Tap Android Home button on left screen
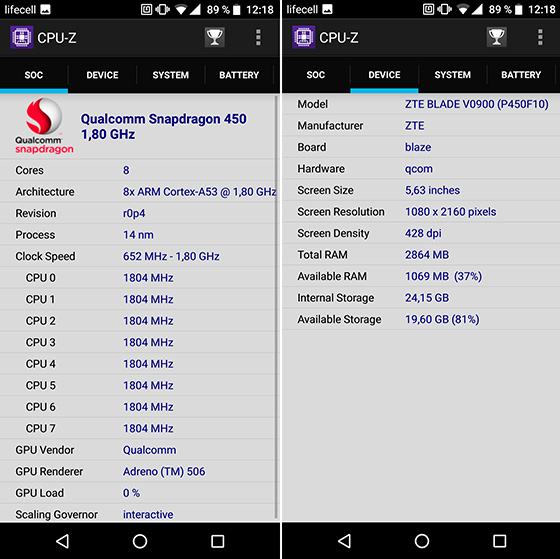Screen dimensions: 560x559 [x=140, y=541]
